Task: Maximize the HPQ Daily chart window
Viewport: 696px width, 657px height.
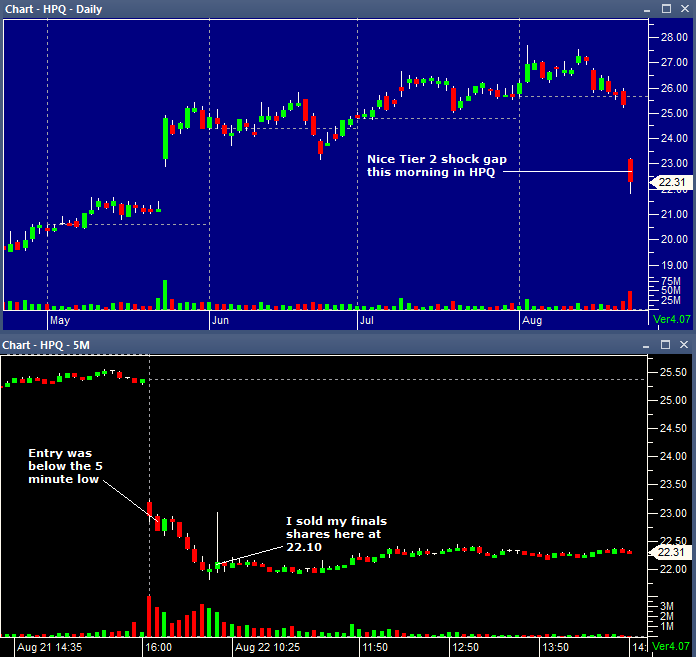Action: 666,8
